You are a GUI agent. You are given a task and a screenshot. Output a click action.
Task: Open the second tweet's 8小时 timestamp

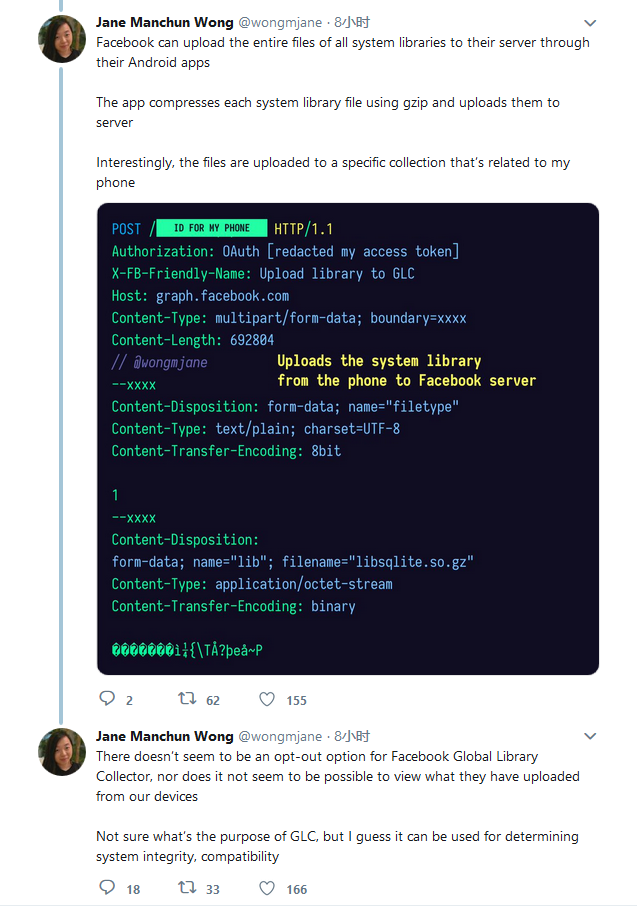pos(352,736)
